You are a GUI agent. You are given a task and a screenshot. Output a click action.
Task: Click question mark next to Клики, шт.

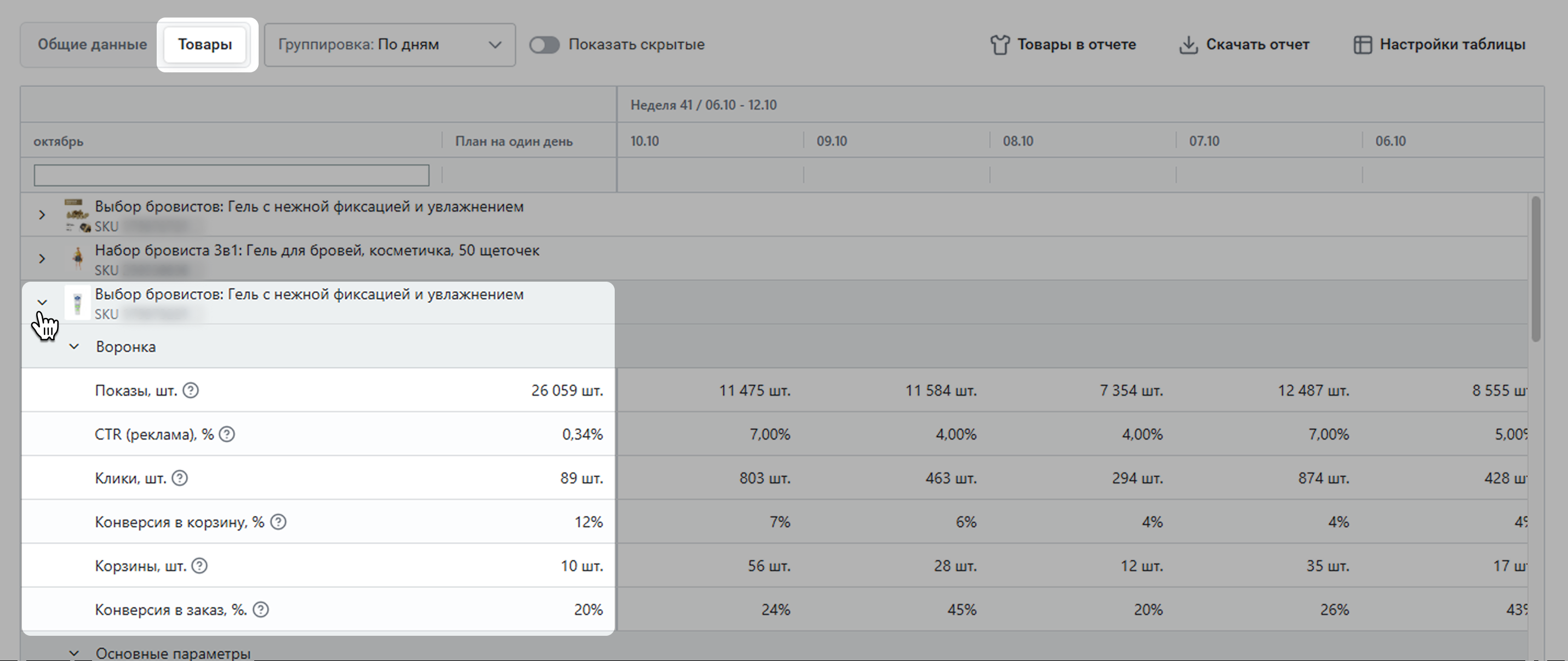(x=180, y=478)
